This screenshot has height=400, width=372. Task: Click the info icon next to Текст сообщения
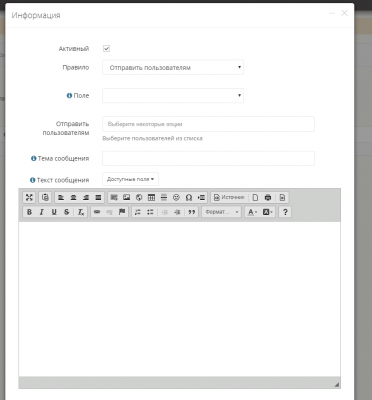click(x=33, y=180)
